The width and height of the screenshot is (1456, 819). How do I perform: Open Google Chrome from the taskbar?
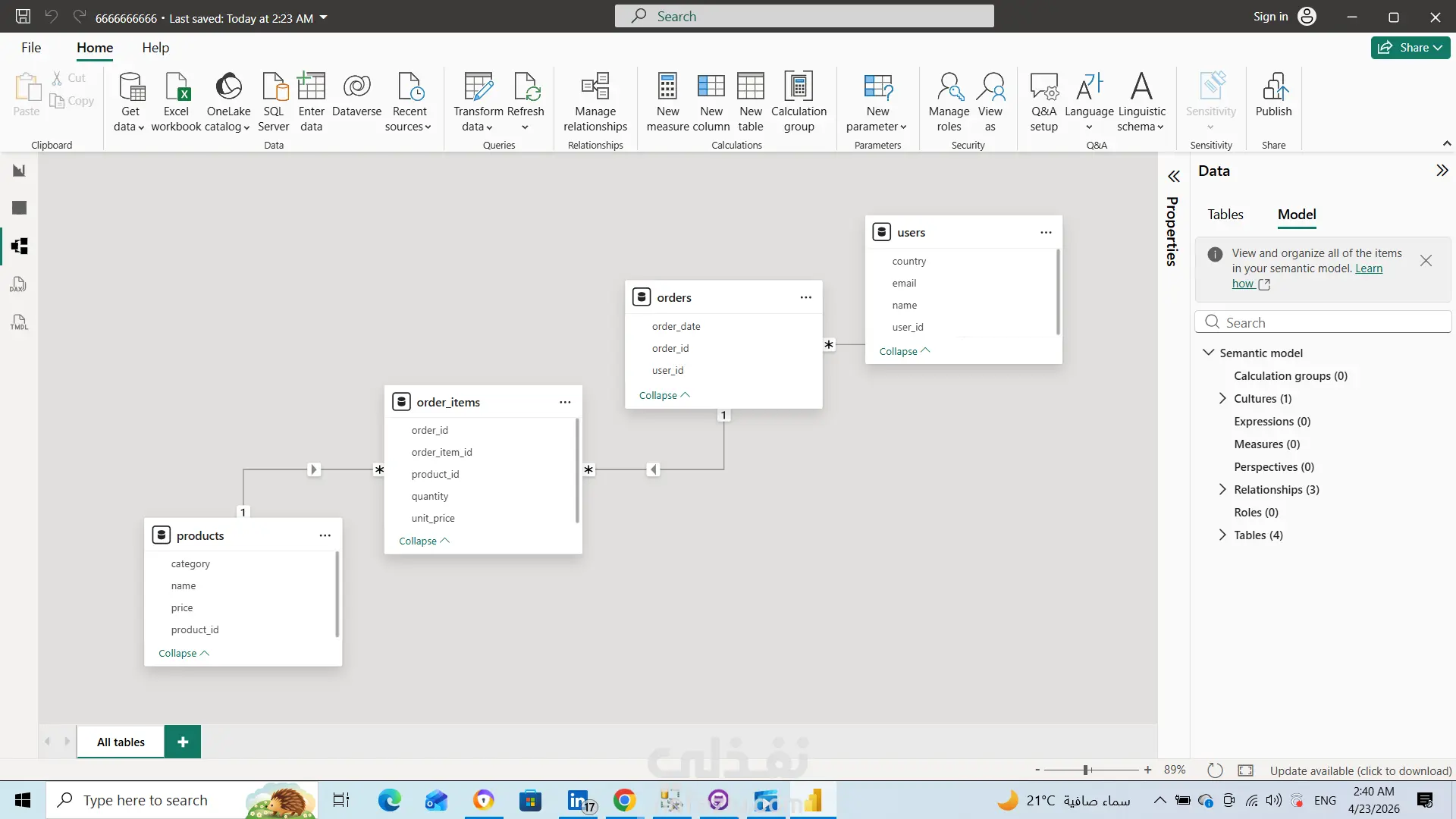coord(624,800)
